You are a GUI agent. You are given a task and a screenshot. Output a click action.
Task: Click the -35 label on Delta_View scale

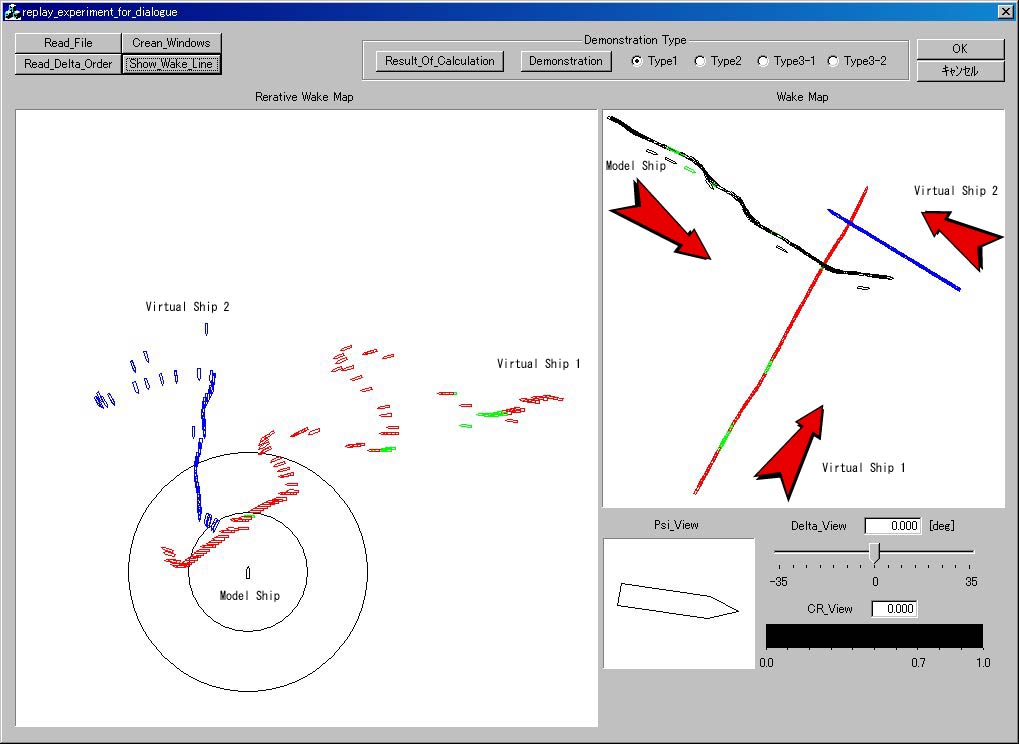click(779, 582)
